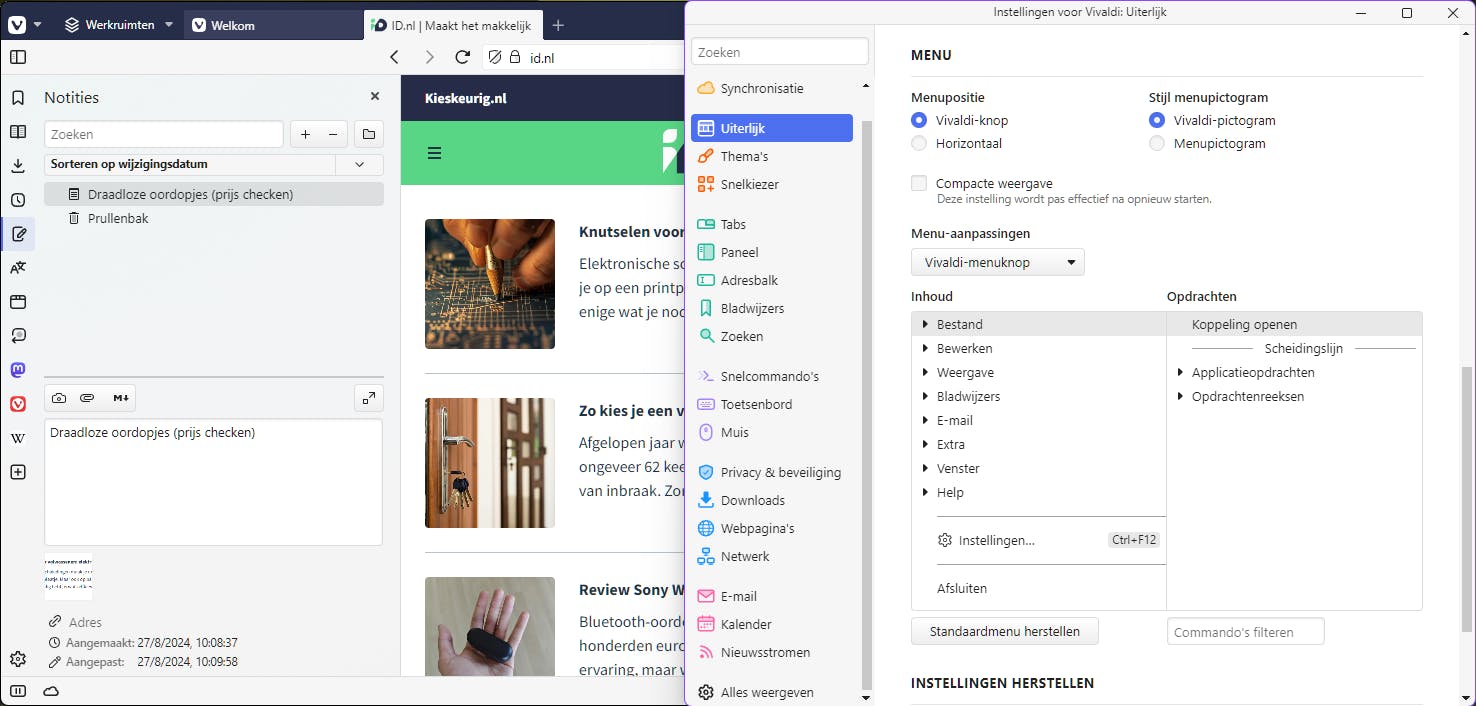This screenshot has width=1476, height=706.
Task: Select Horizontaal as menu position
Action: [918, 143]
